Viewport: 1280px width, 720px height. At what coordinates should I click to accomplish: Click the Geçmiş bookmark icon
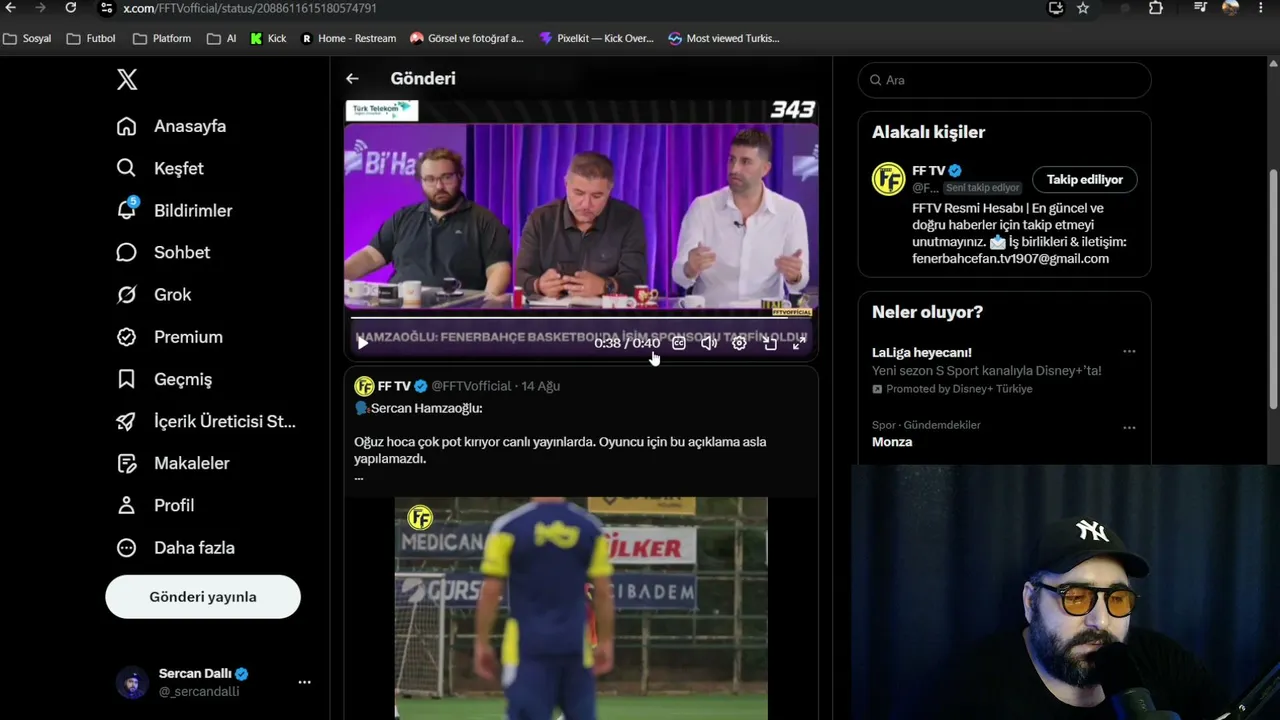(126, 379)
